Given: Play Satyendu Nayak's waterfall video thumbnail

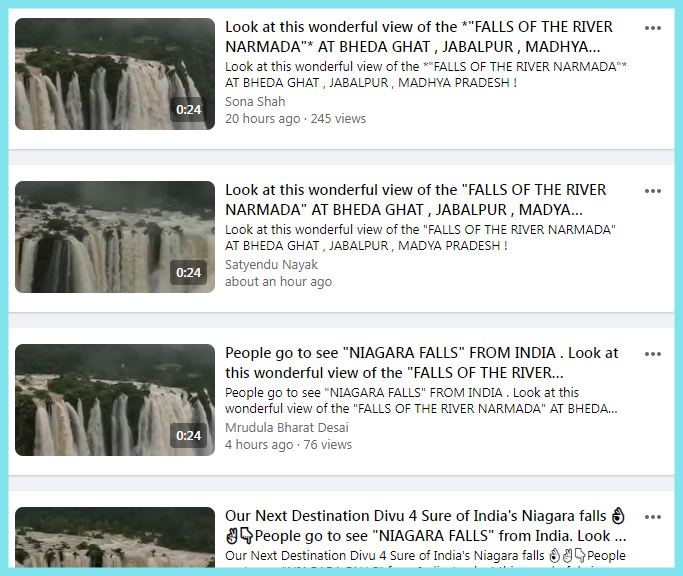Looking at the screenshot, I should (115, 237).
